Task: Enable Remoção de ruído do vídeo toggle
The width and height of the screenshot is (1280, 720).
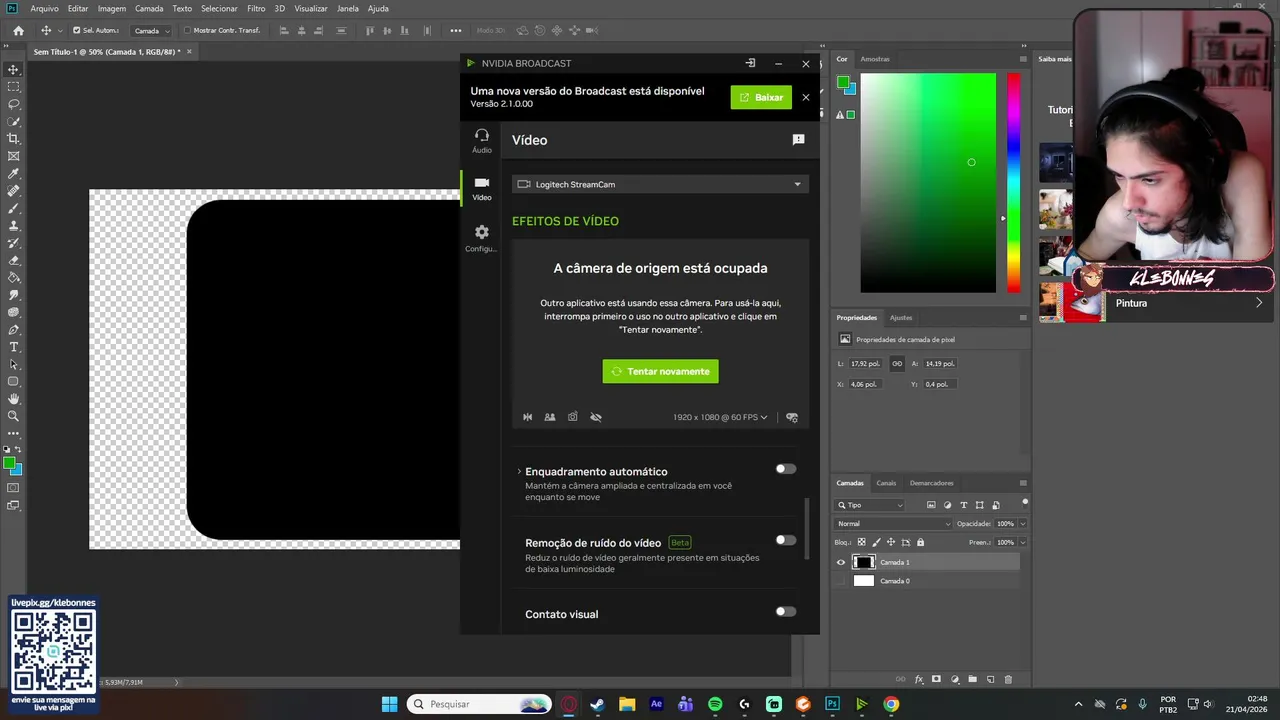Action: coord(786,540)
